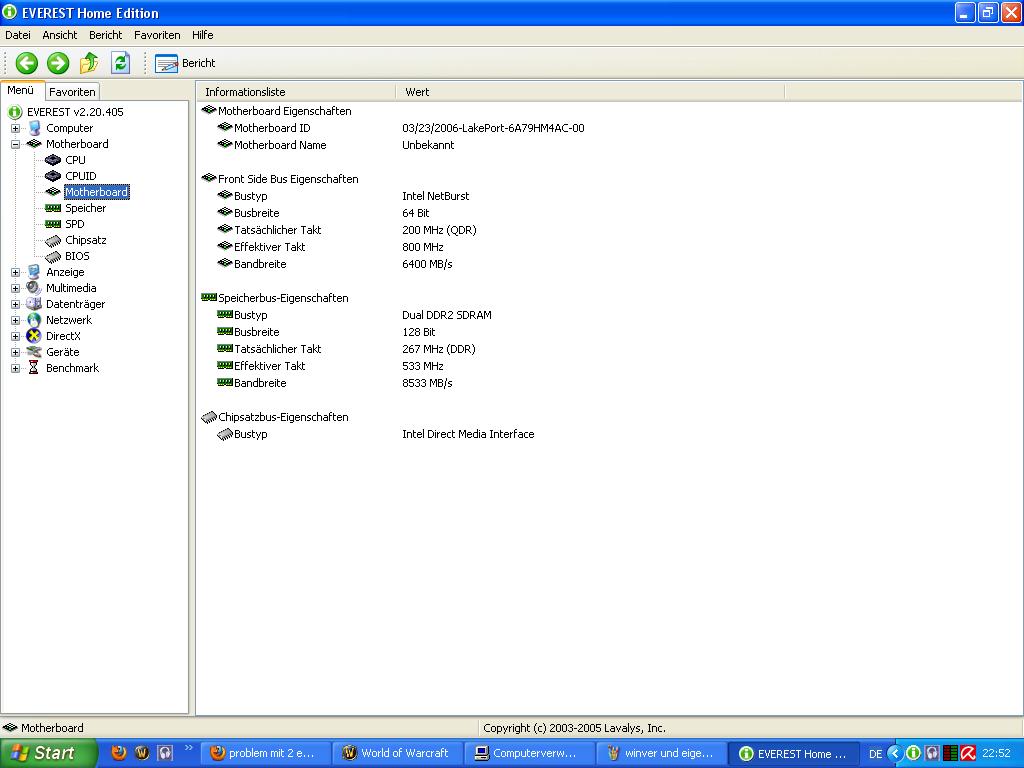Switch to 'winver und eige...' taskbar button

coord(661,753)
